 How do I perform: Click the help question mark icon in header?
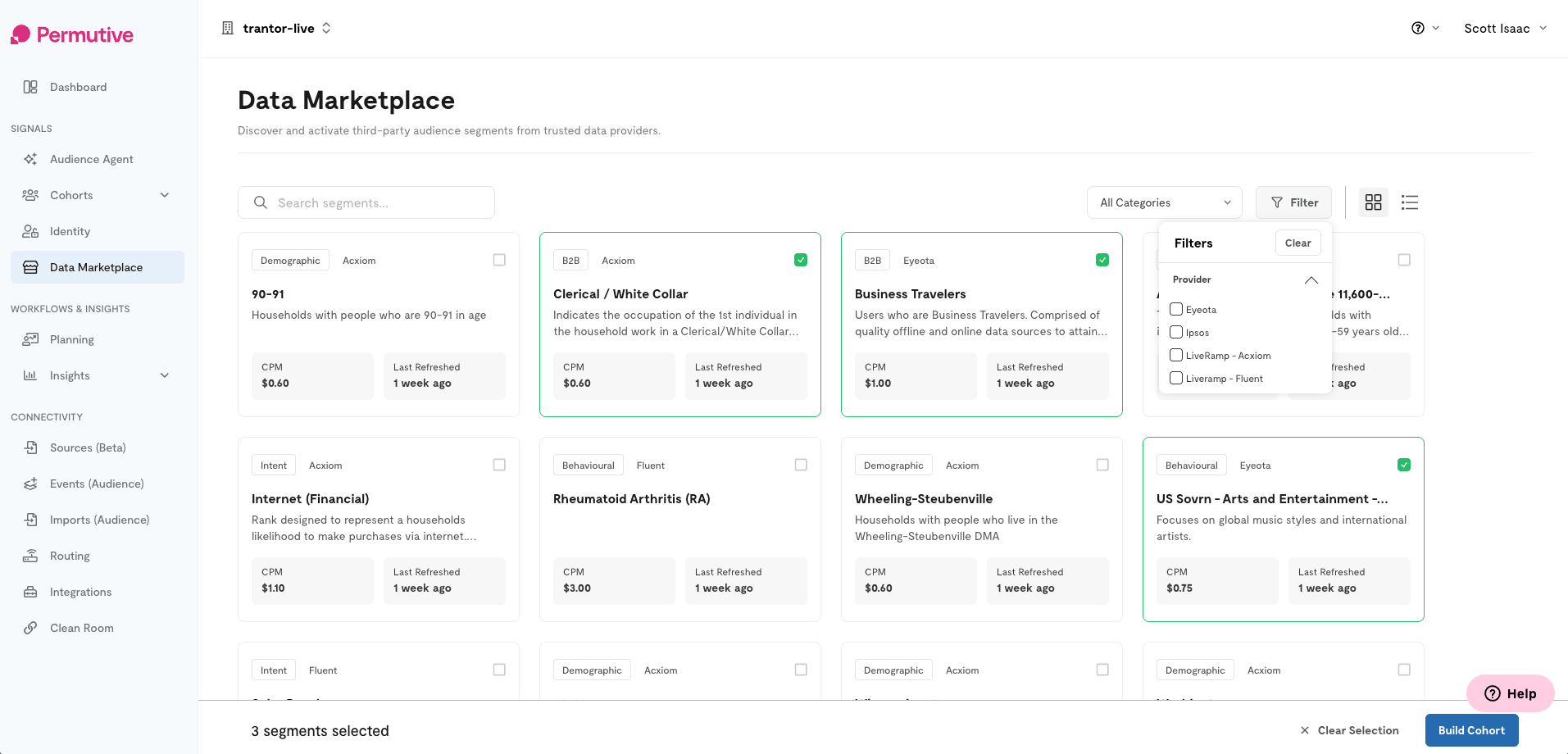(1418, 28)
